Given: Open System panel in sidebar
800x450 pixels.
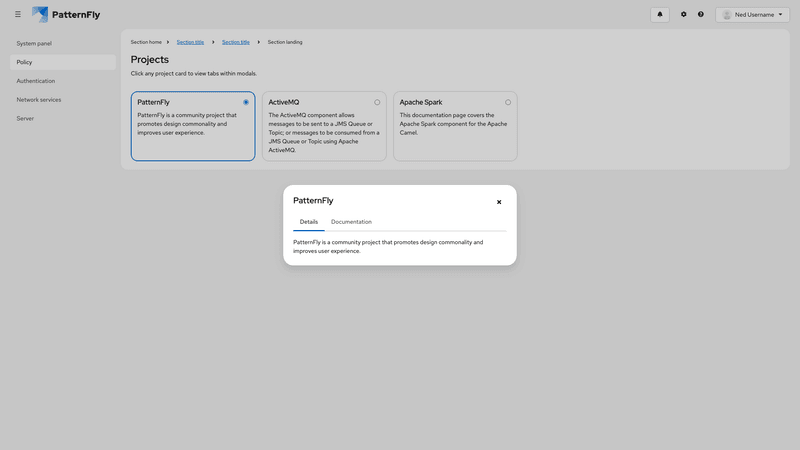Looking at the screenshot, I should (34, 43).
